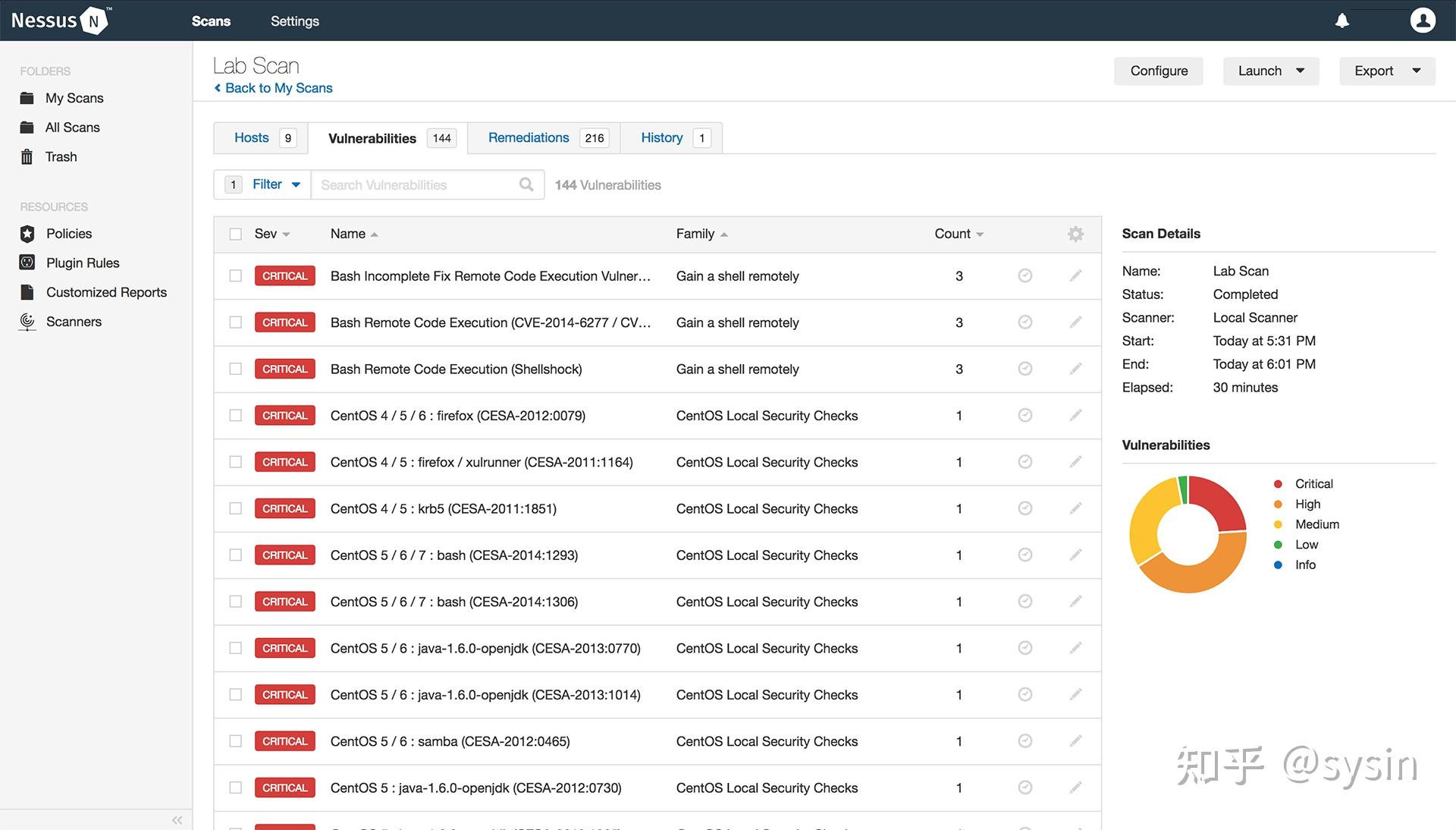Viewport: 1456px width, 830px height.
Task: Open the Scans top menu
Action: pos(211,21)
